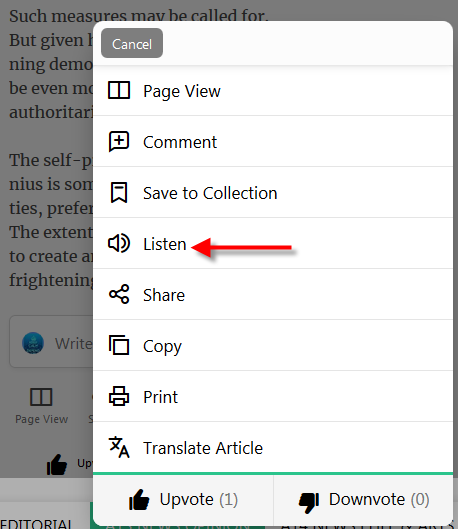Upvote the article in the popup
The height and width of the screenshot is (529, 458).
pyautogui.click(x=183, y=500)
